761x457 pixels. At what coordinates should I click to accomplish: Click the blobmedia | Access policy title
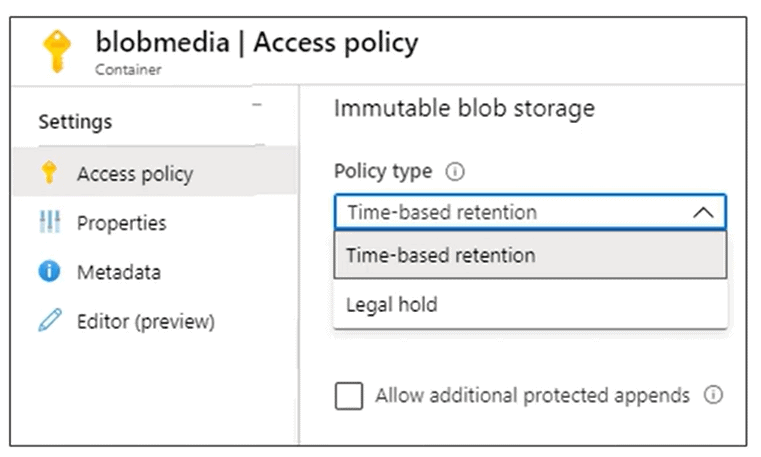click(256, 43)
